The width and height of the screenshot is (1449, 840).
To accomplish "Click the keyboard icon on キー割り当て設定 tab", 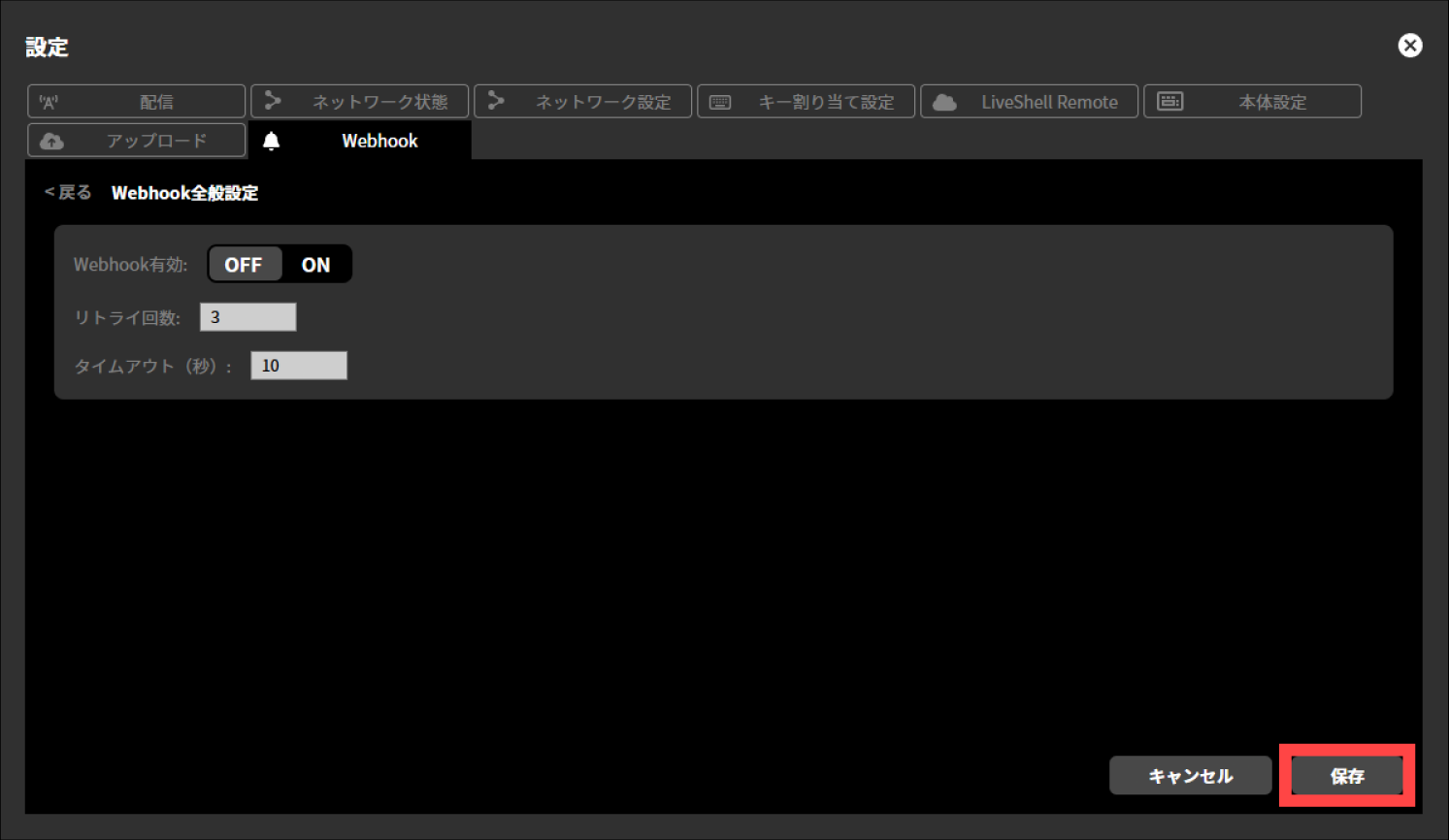I will tap(720, 101).
